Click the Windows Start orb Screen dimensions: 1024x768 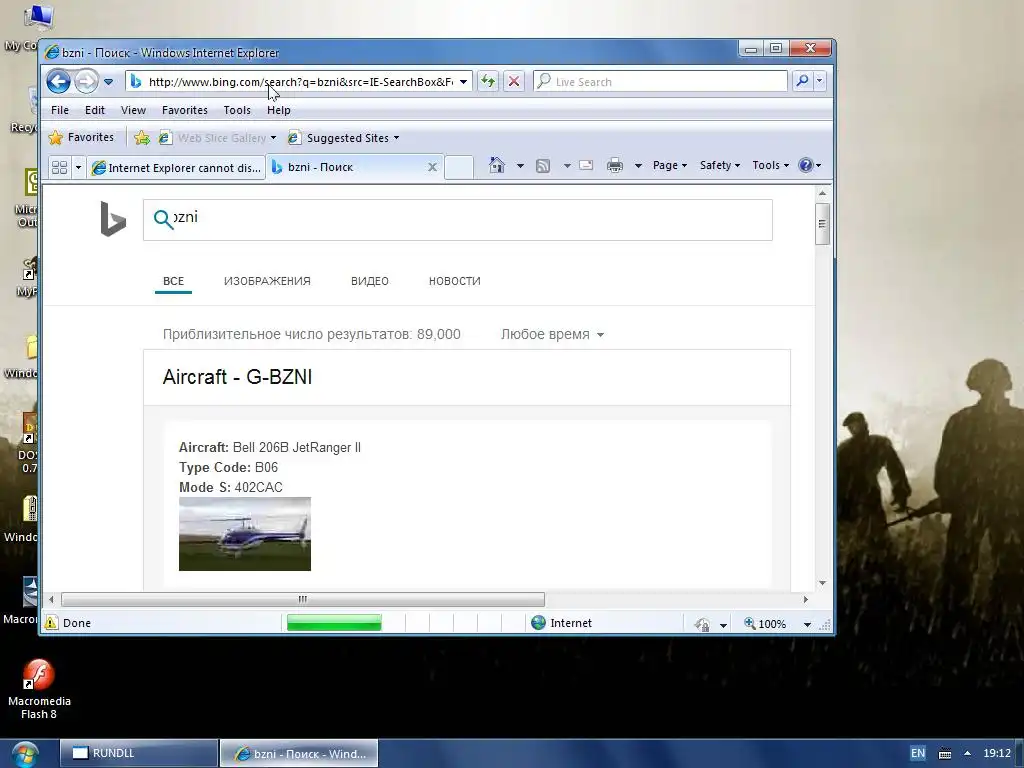(25, 754)
